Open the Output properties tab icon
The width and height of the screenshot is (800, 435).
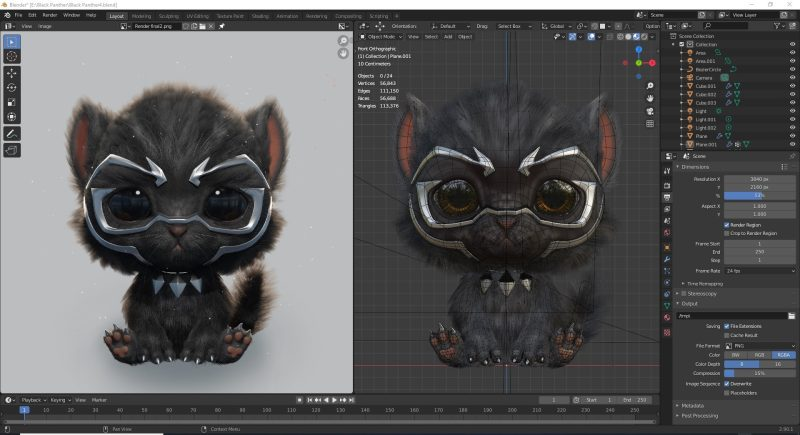[x=667, y=197]
